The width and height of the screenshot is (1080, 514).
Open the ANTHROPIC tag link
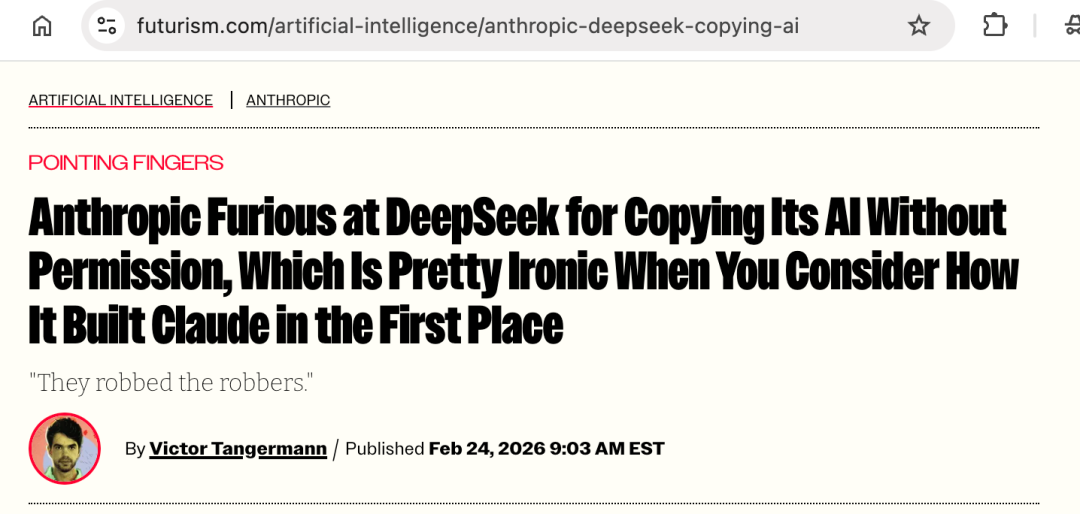288,100
